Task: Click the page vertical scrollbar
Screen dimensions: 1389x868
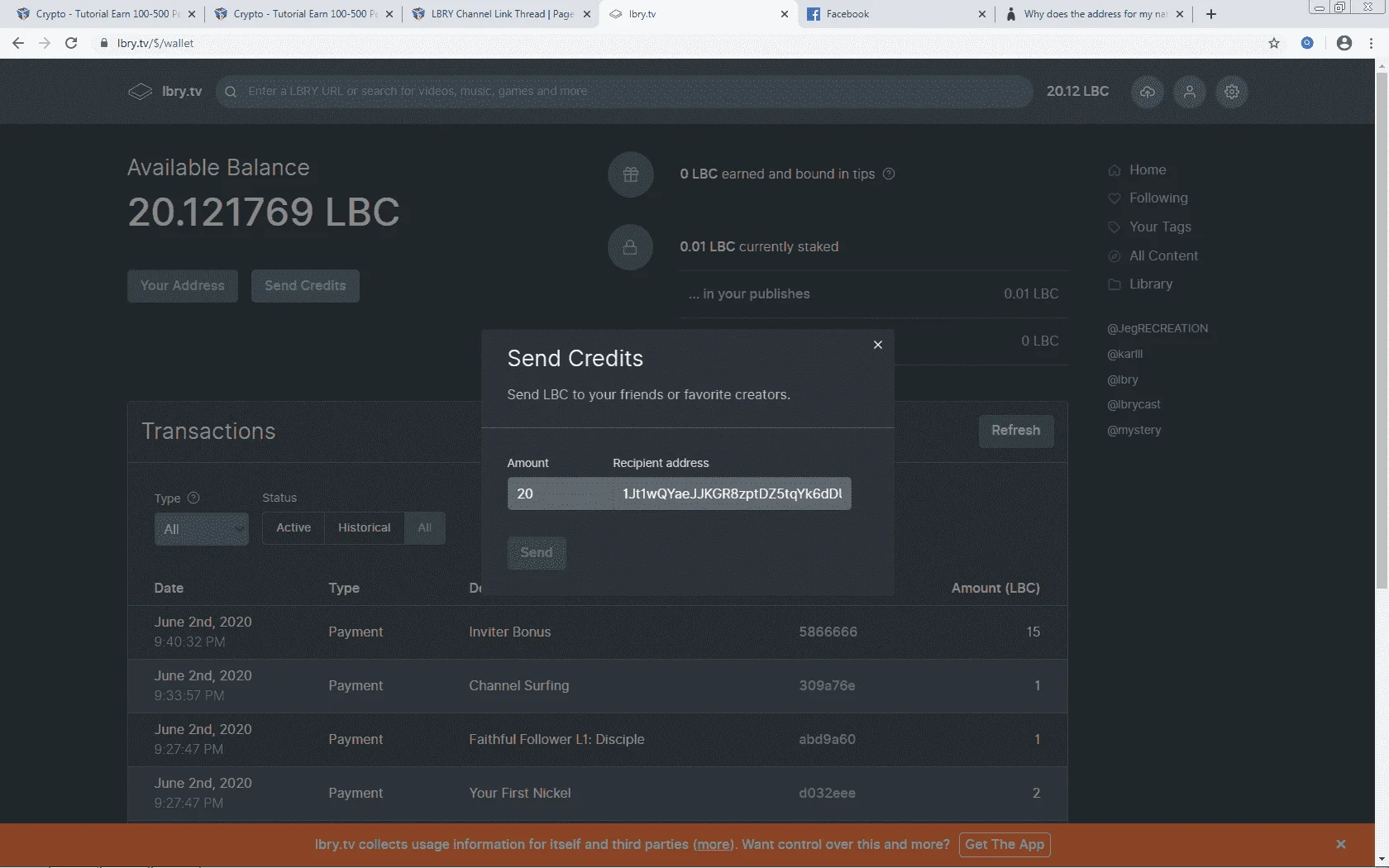Action: tap(1382, 331)
